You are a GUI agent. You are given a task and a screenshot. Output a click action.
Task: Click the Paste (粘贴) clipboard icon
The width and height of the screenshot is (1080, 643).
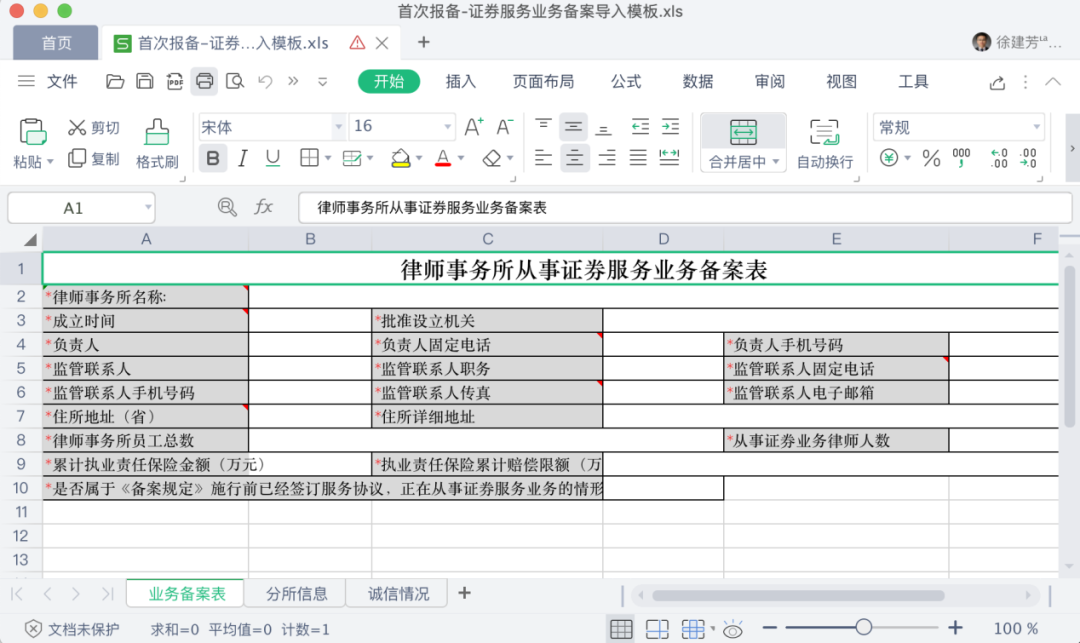coord(32,131)
